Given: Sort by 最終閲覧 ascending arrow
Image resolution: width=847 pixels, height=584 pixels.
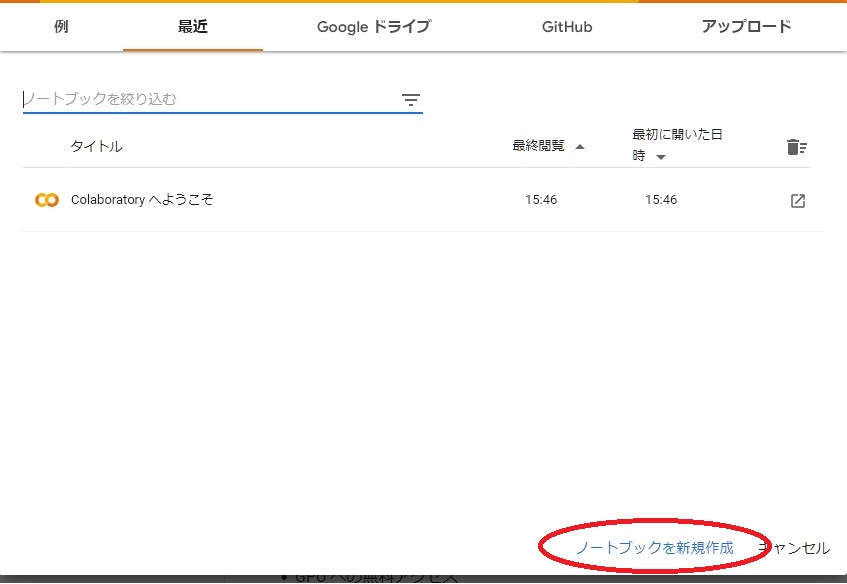Looking at the screenshot, I should [x=580, y=146].
